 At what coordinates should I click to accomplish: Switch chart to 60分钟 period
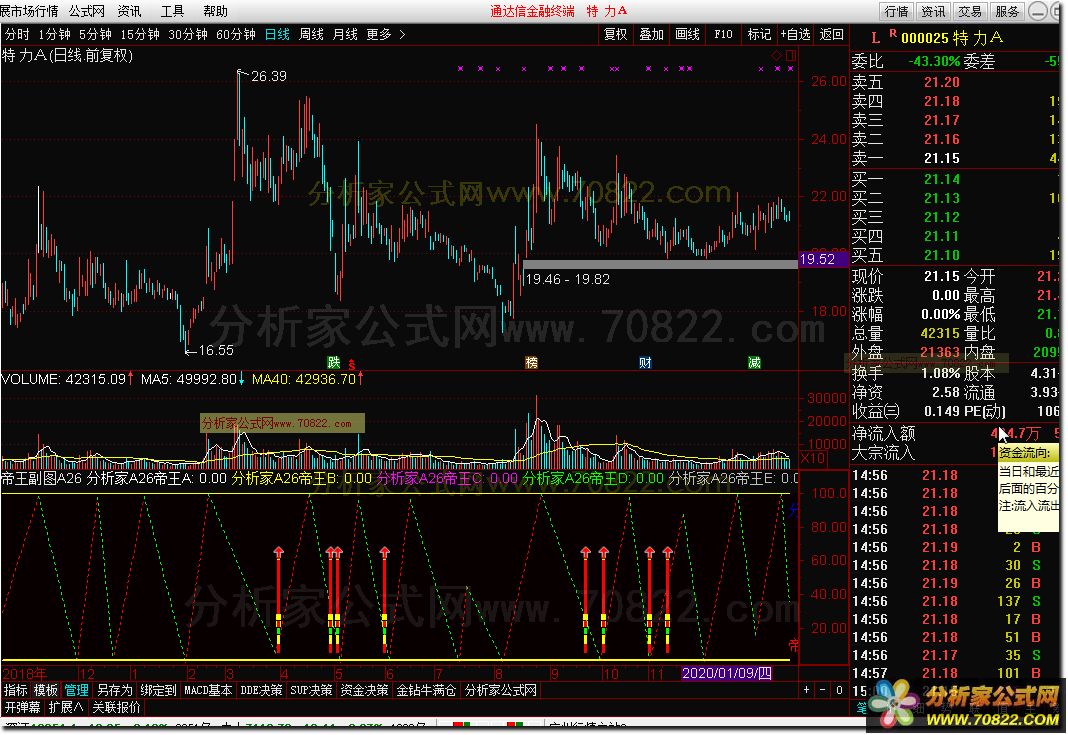(x=235, y=34)
